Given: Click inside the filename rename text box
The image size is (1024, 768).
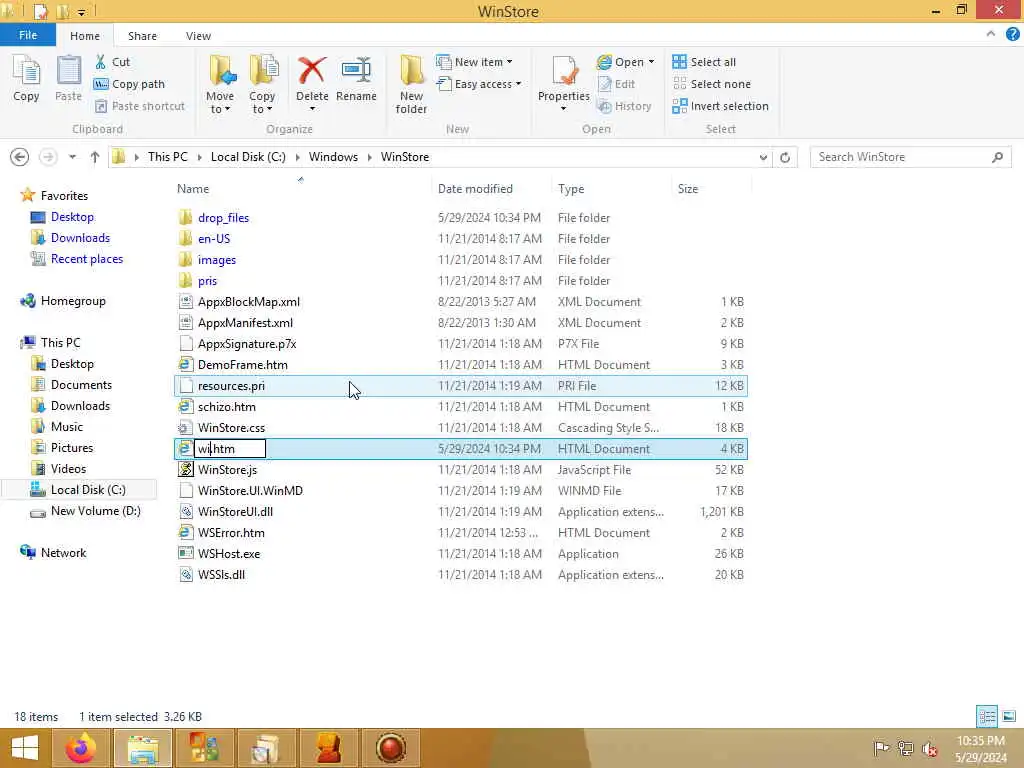Looking at the screenshot, I should (230, 449).
